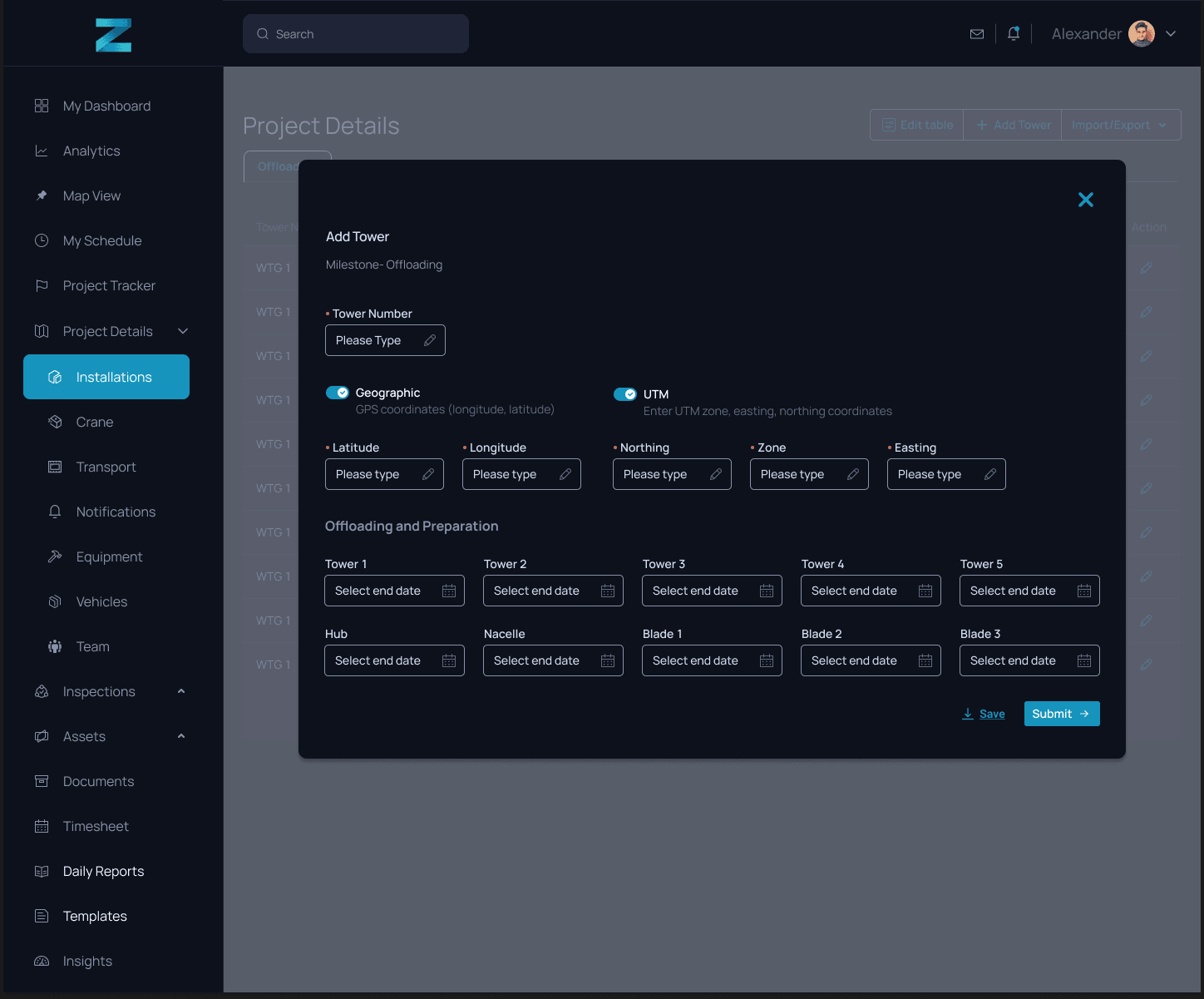Open My Schedule page

pyautogui.click(x=102, y=240)
